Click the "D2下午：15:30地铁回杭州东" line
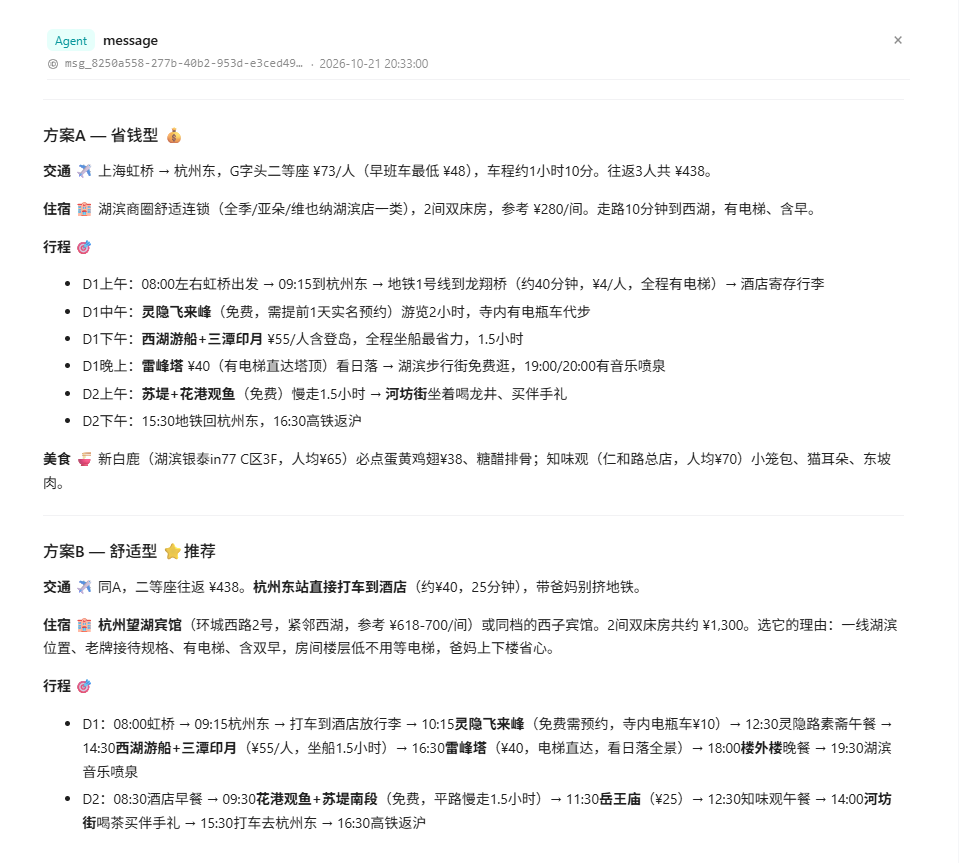 coord(222,421)
